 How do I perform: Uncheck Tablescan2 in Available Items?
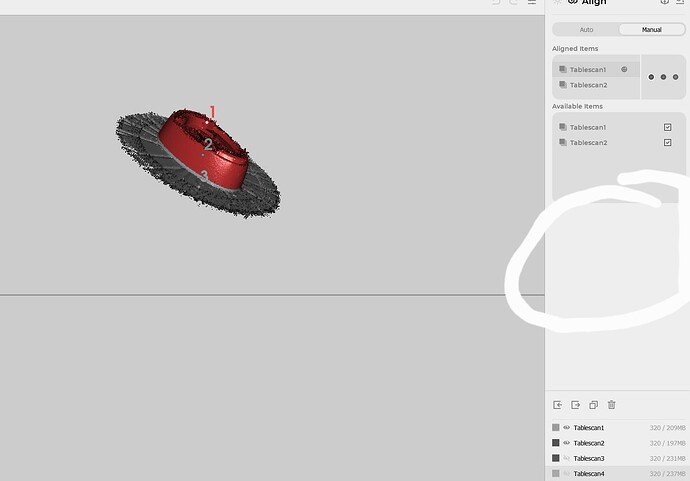point(667,142)
